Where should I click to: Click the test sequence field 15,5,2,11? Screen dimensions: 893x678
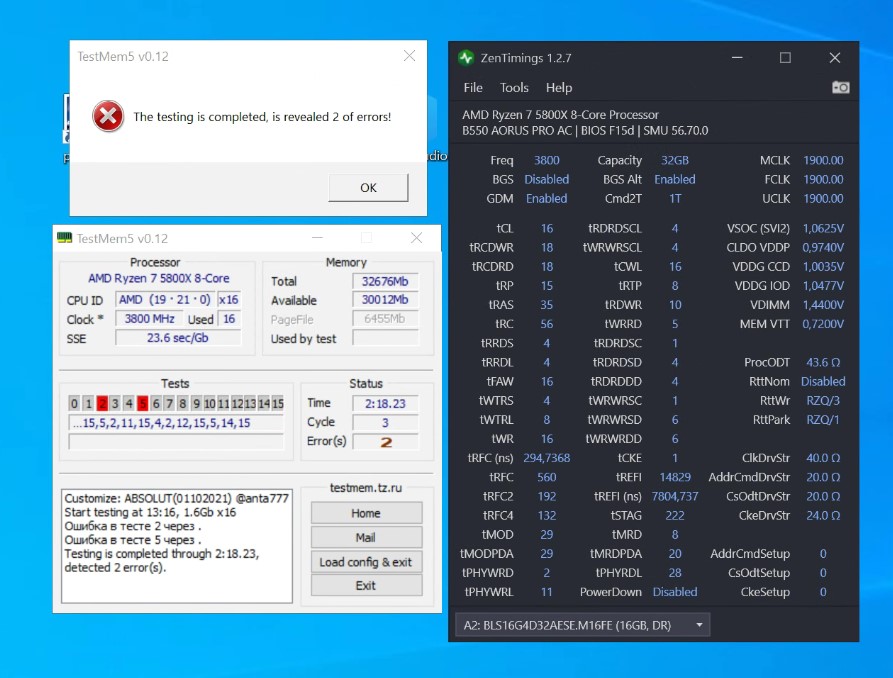(x=176, y=423)
